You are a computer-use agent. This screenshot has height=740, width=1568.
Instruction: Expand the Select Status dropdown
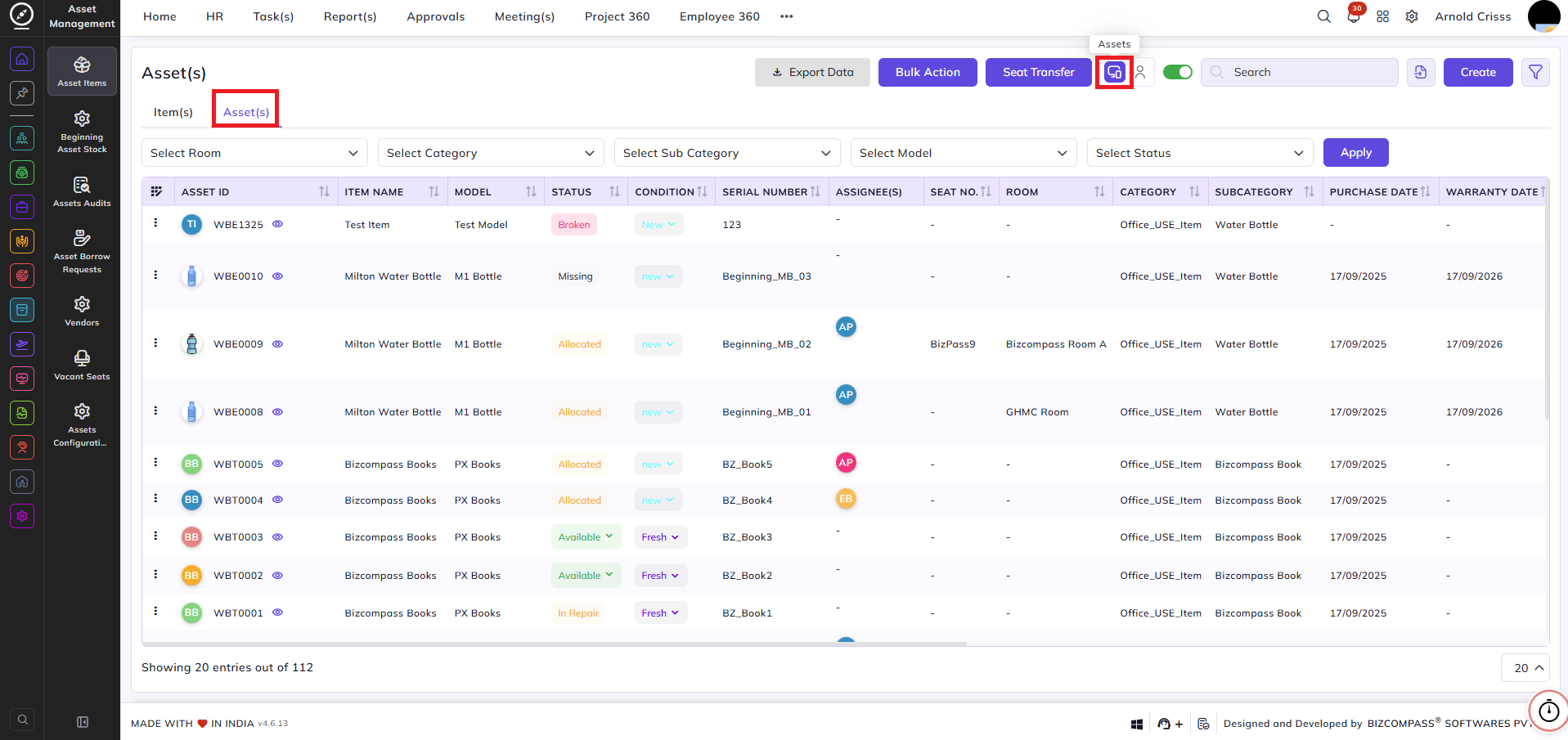1200,153
